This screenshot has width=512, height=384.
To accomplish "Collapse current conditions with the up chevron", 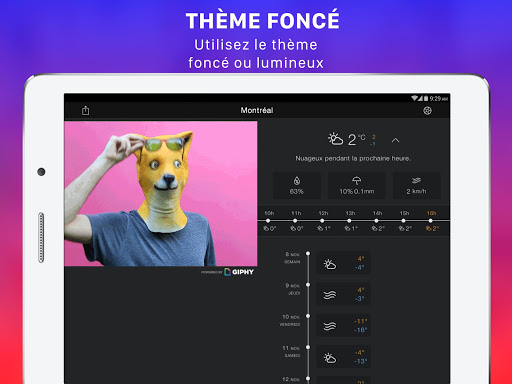I will coord(395,140).
